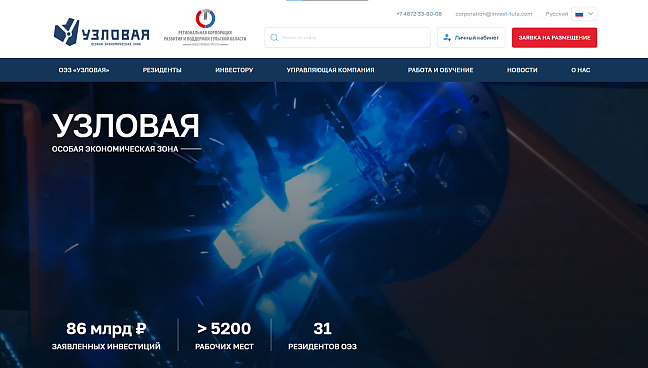
Task: Select Инвестору in navigation bar
Action: click(234, 70)
